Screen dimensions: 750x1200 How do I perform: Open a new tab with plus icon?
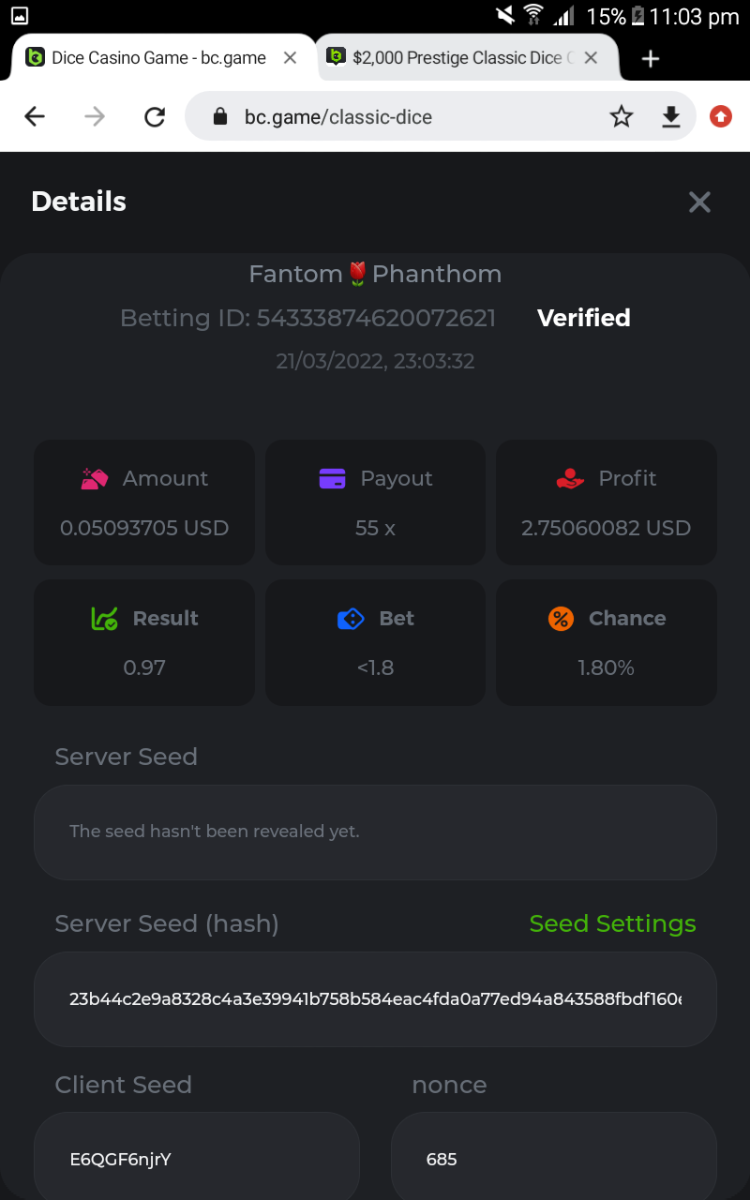(x=650, y=58)
